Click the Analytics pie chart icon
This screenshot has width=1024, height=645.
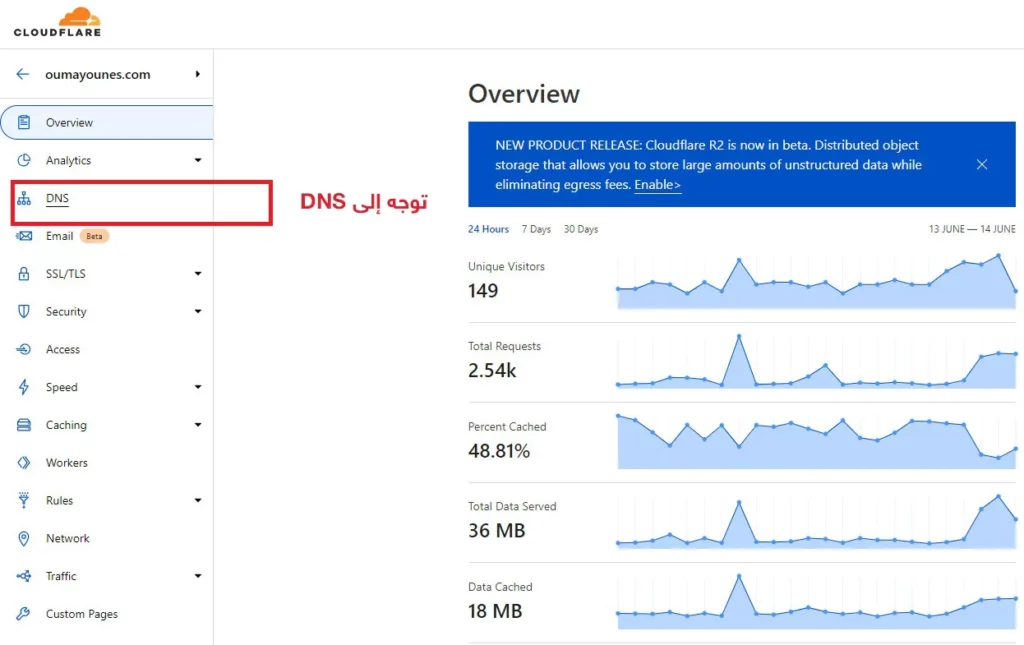click(x=24, y=160)
